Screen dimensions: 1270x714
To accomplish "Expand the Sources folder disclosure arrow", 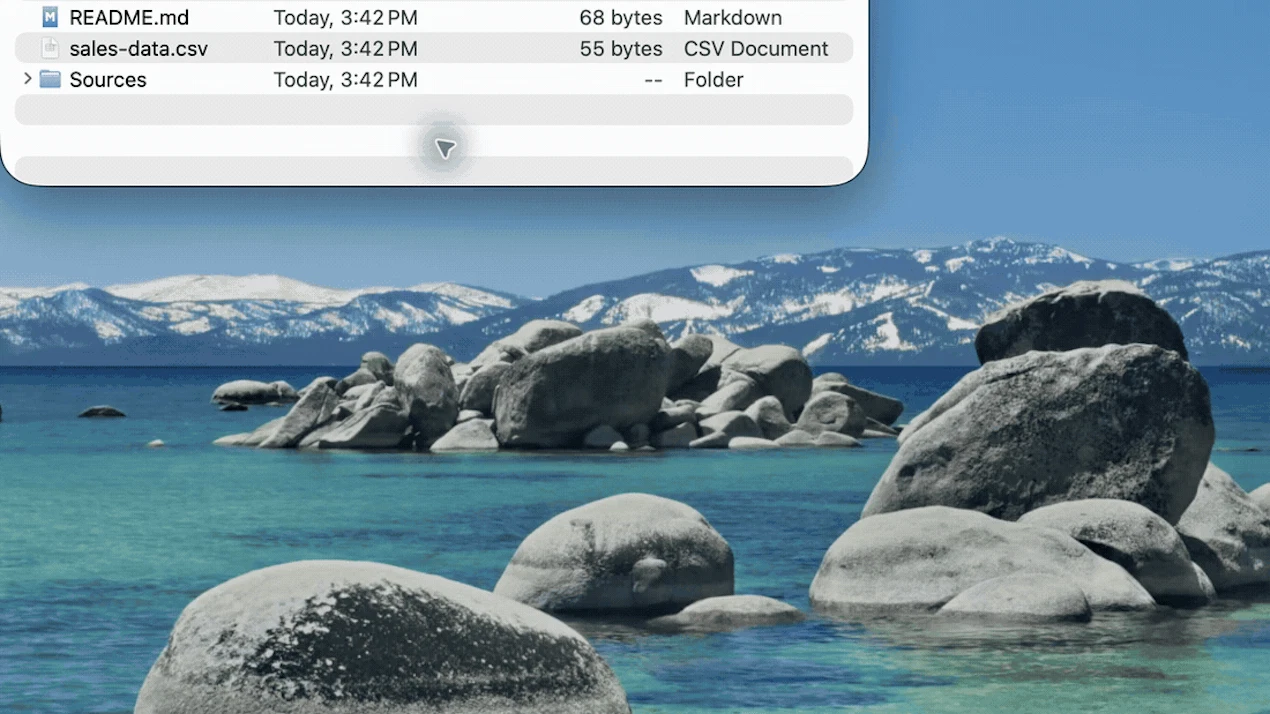I will [x=27, y=78].
